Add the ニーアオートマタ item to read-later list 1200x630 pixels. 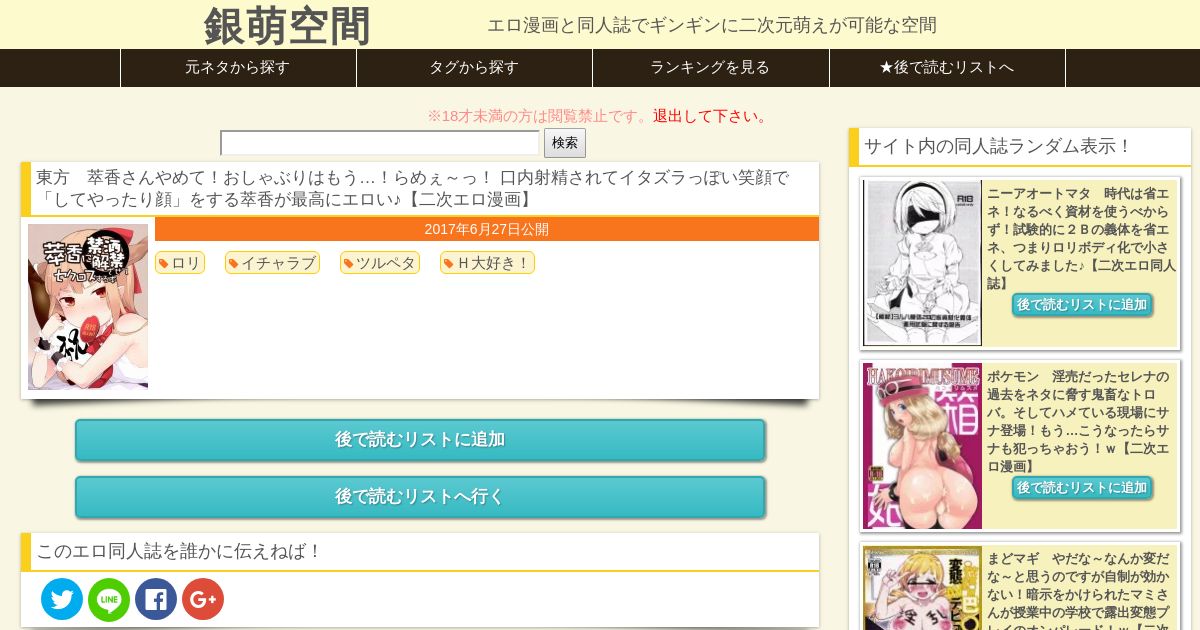tap(1082, 305)
